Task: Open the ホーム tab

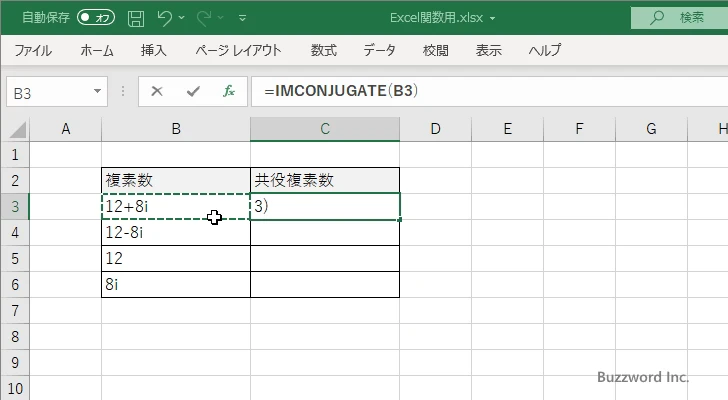Action: pos(97,50)
